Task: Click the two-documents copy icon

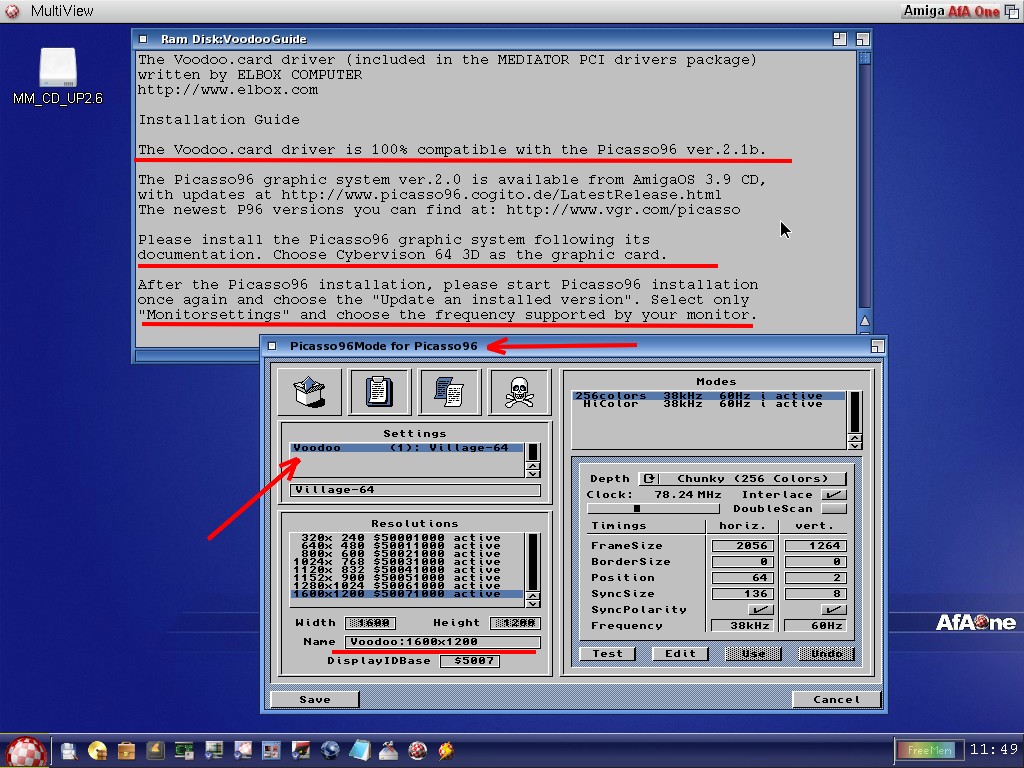Action: tap(449, 392)
